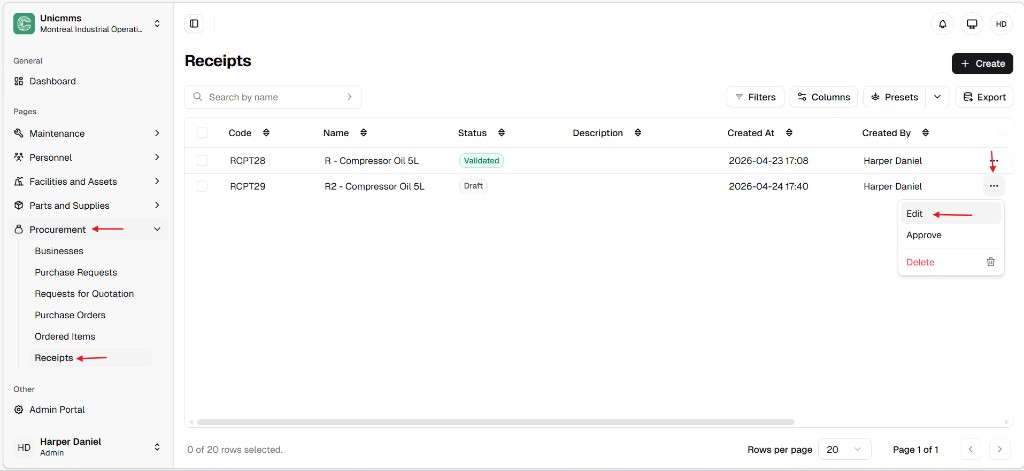Open notifications bell icon
The width and height of the screenshot is (1024, 471).
tap(942, 24)
